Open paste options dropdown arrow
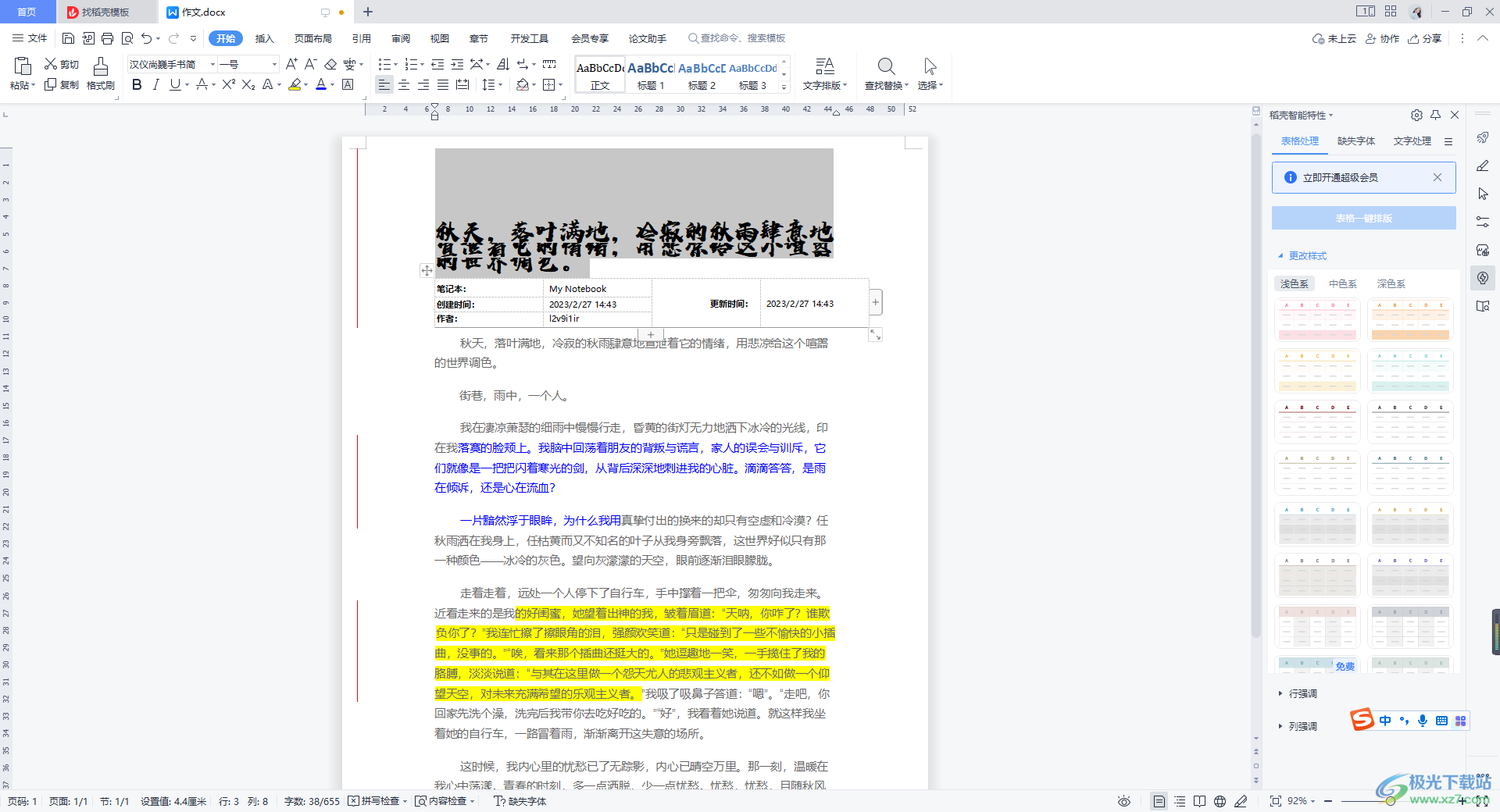The height and width of the screenshot is (812, 1500). coord(33,86)
